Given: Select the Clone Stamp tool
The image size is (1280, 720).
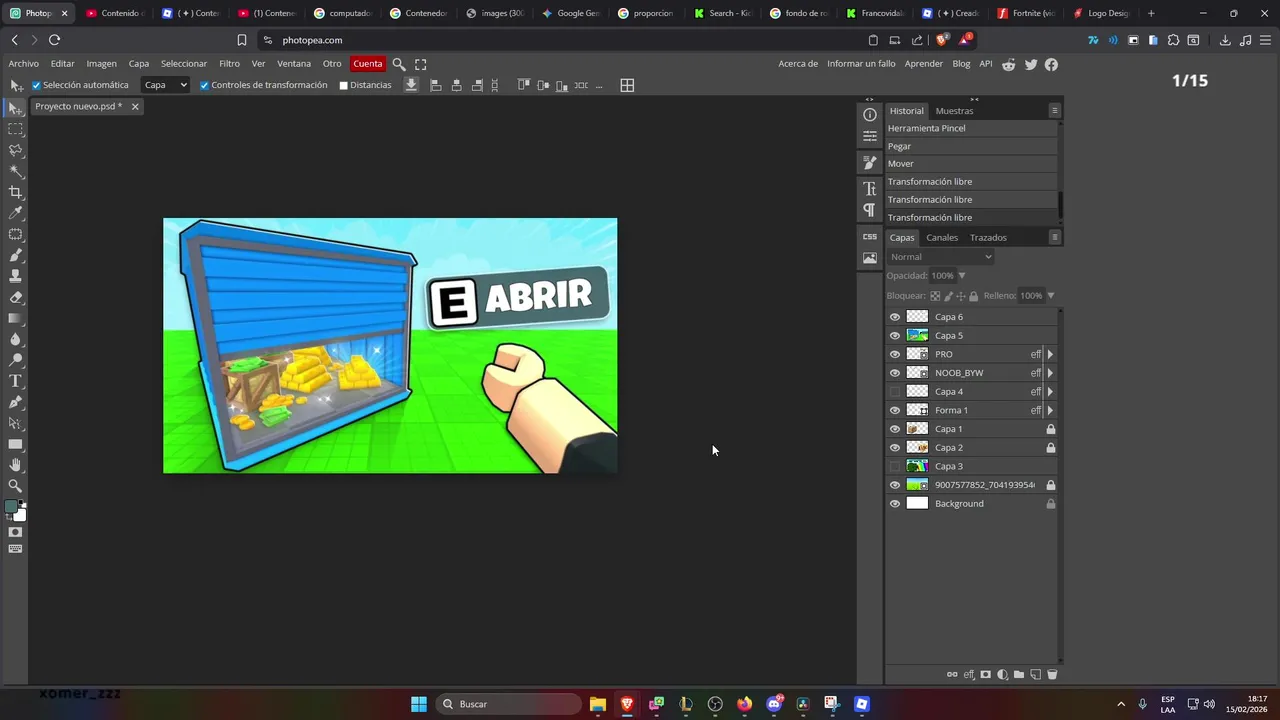Looking at the screenshot, I should pos(15,276).
